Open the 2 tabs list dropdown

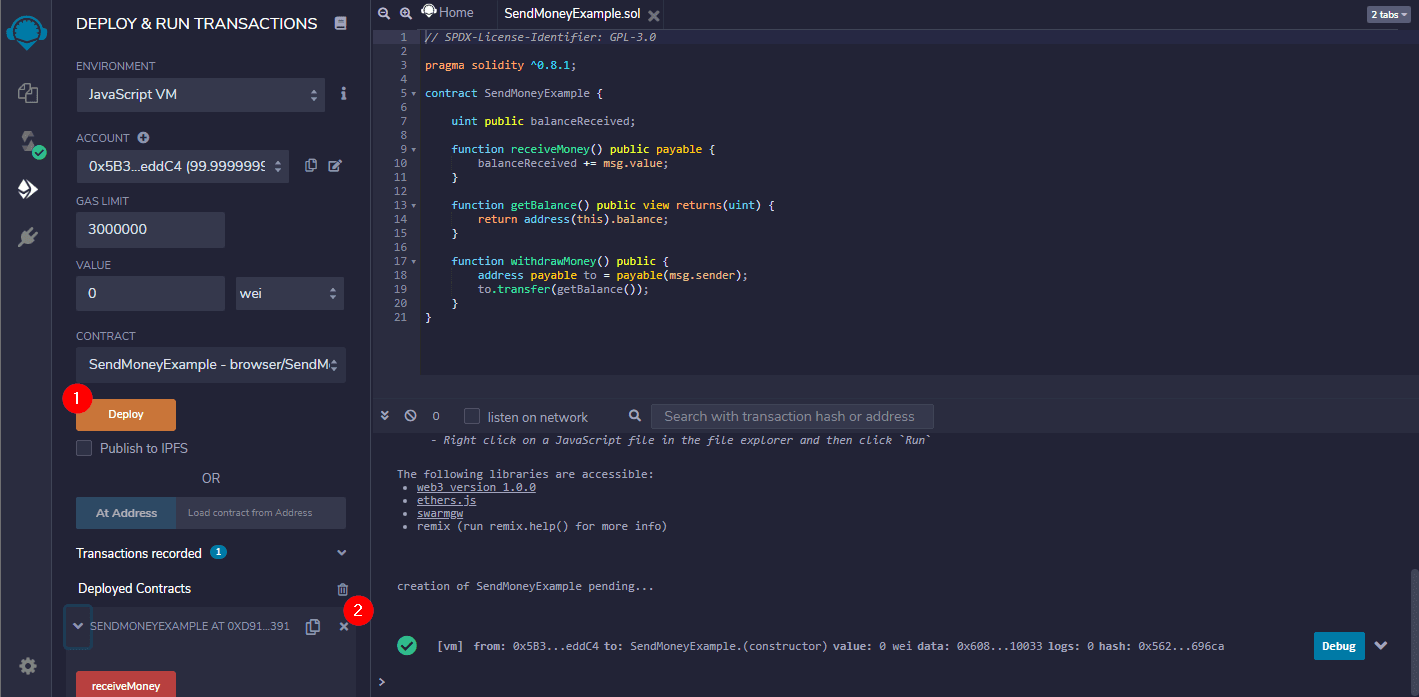(1388, 15)
